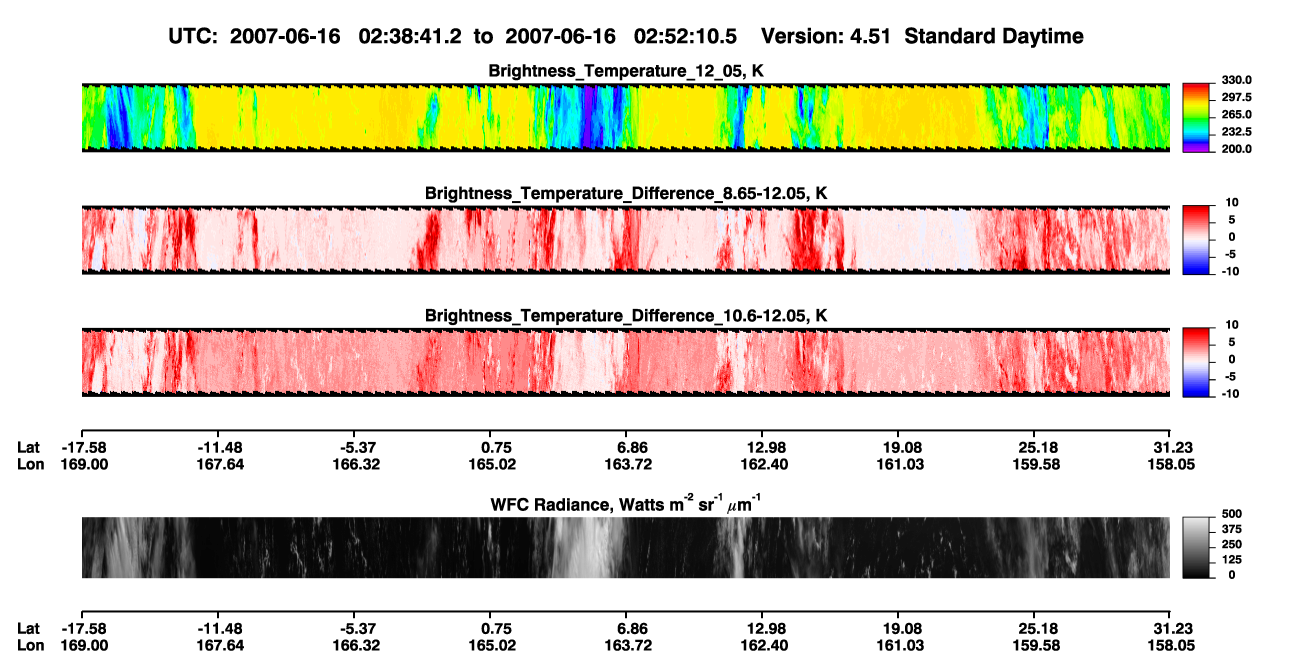Click the -5 label on the 10.6-12.05 colorbar

click(x=1228, y=376)
